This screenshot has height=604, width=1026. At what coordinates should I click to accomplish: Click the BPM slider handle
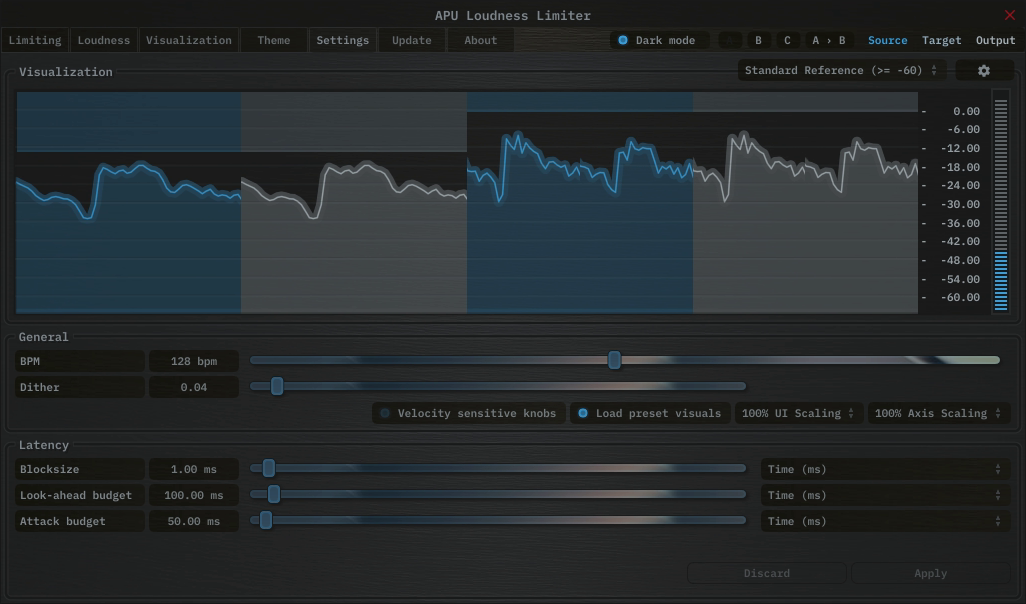point(615,360)
